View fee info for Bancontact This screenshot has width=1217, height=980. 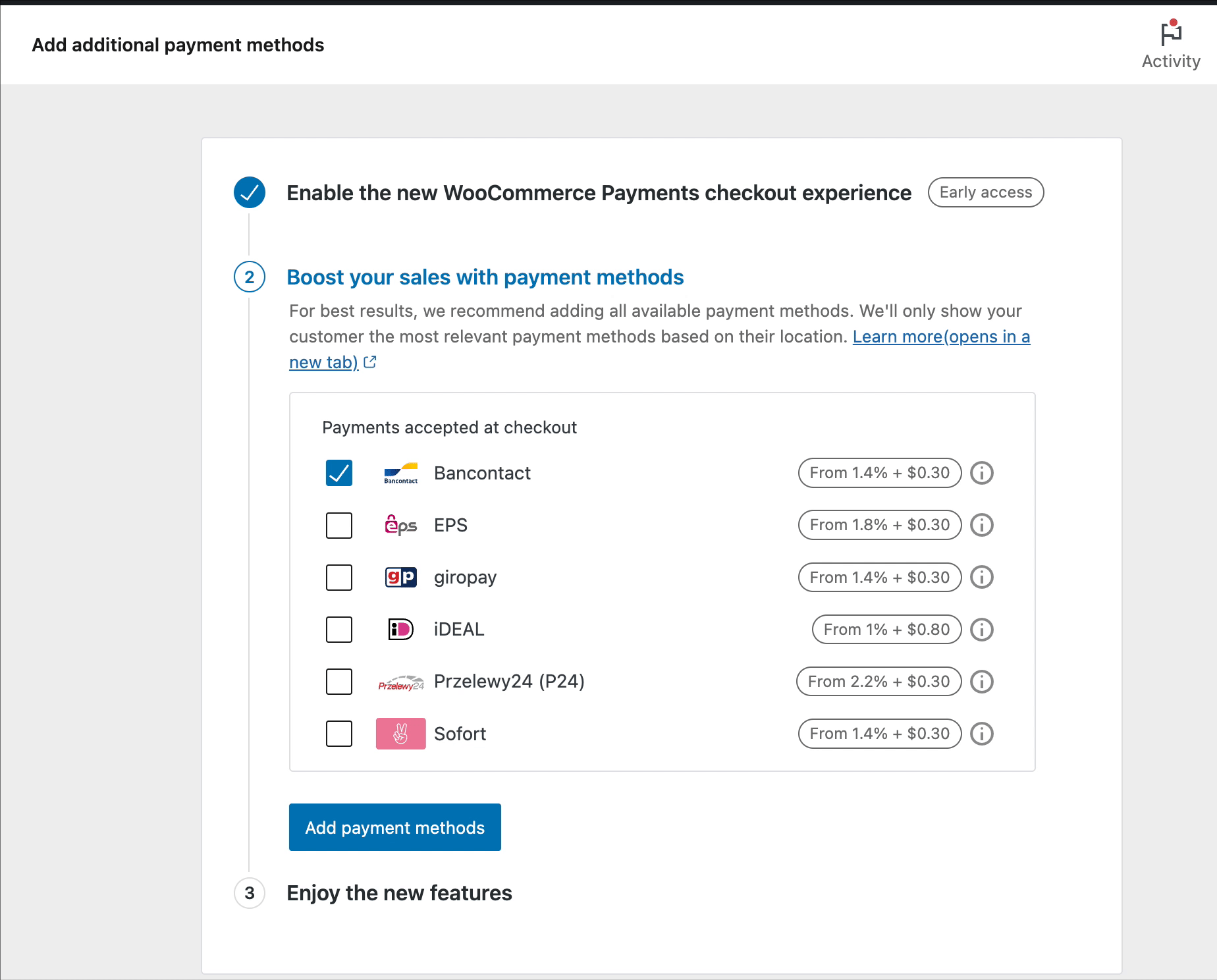(981, 472)
